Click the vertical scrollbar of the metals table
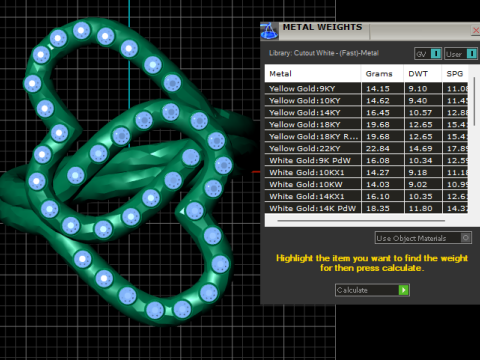The image size is (480, 360). tap(474, 101)
